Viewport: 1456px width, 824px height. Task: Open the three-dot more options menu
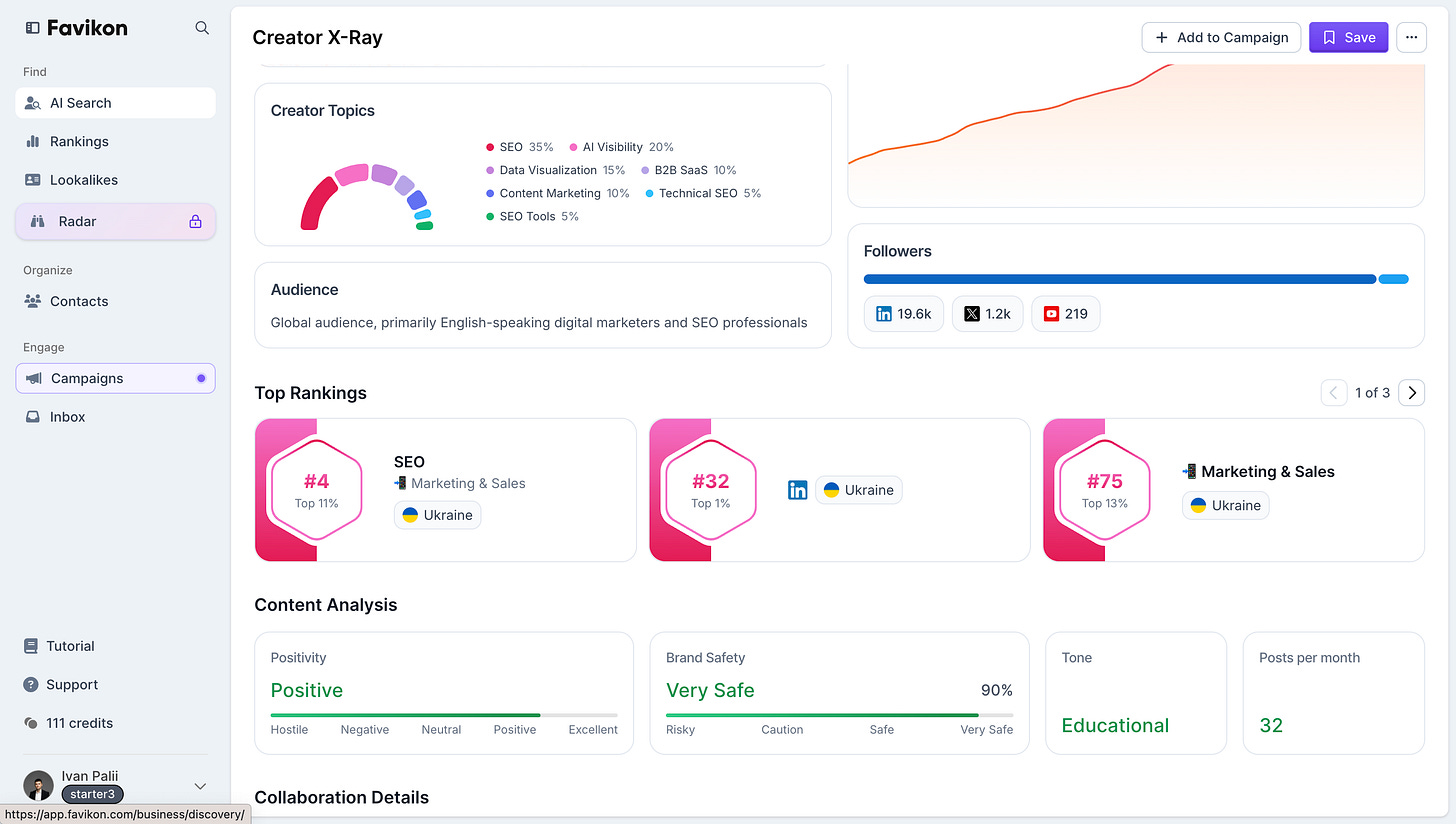click(x=1411, y=37)
